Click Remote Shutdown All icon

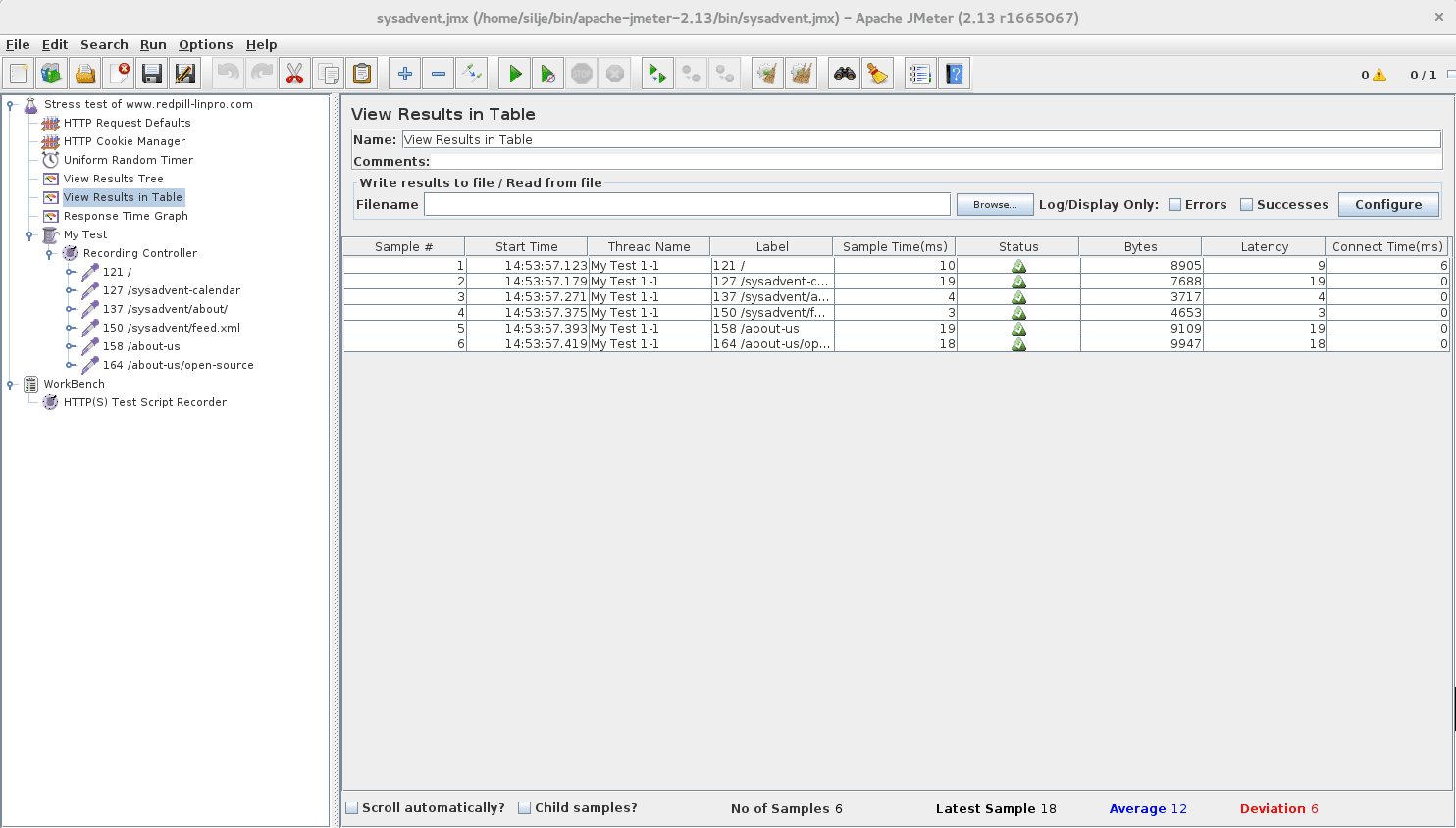tap(724, 74)
